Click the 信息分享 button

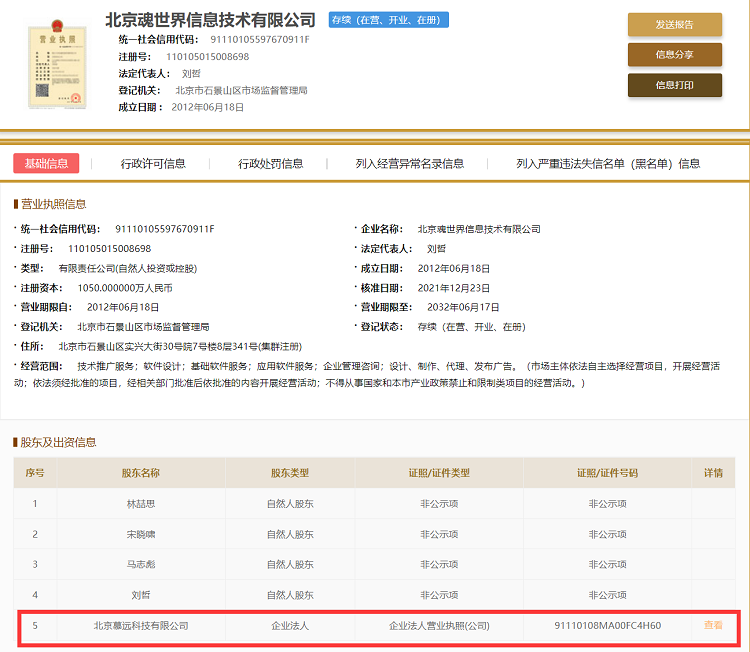674,55
